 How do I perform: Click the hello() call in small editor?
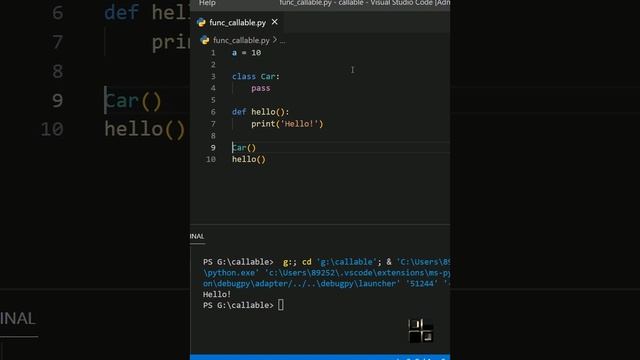(249, 159)
